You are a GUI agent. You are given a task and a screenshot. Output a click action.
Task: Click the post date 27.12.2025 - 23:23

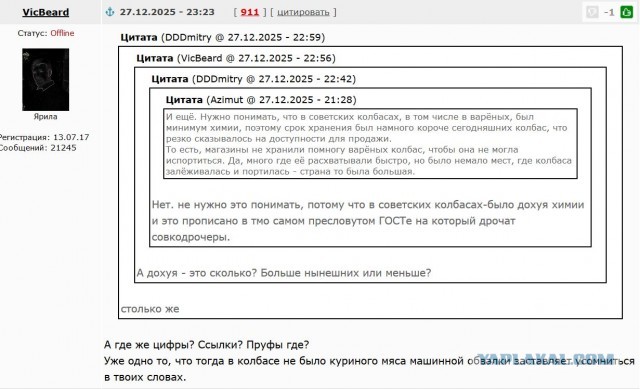167,12
